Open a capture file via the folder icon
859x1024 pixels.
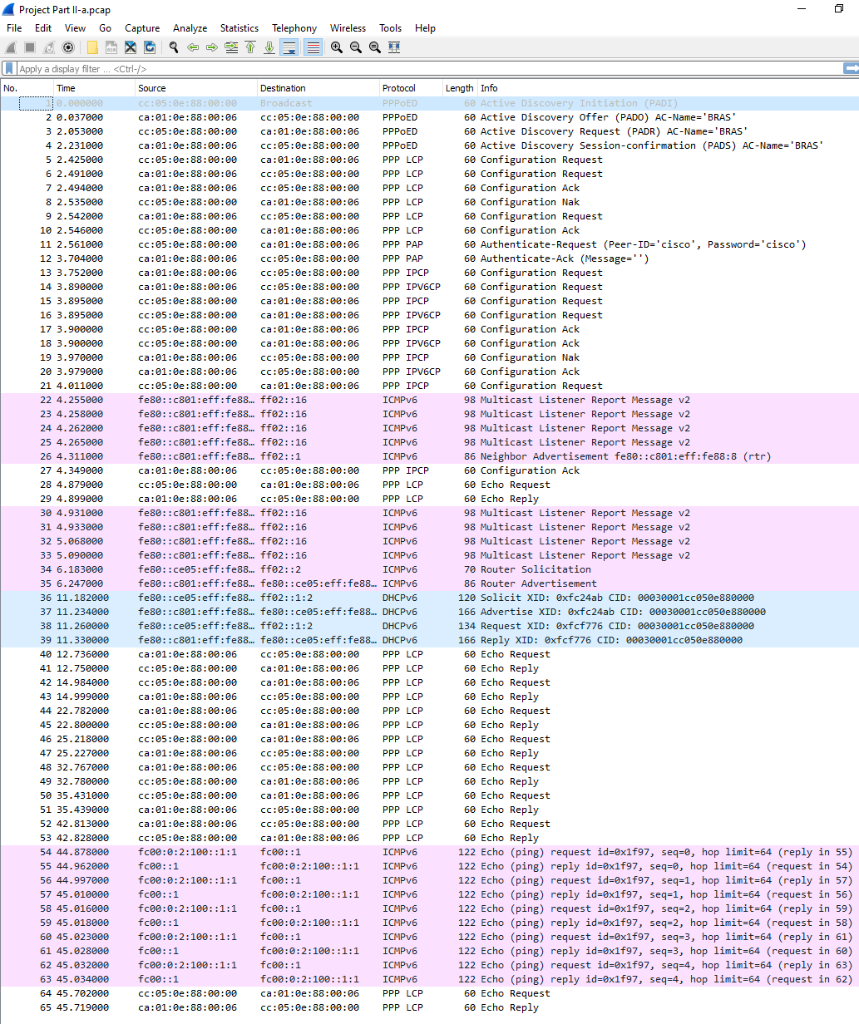pyautogui.click(x=91, y=46)
